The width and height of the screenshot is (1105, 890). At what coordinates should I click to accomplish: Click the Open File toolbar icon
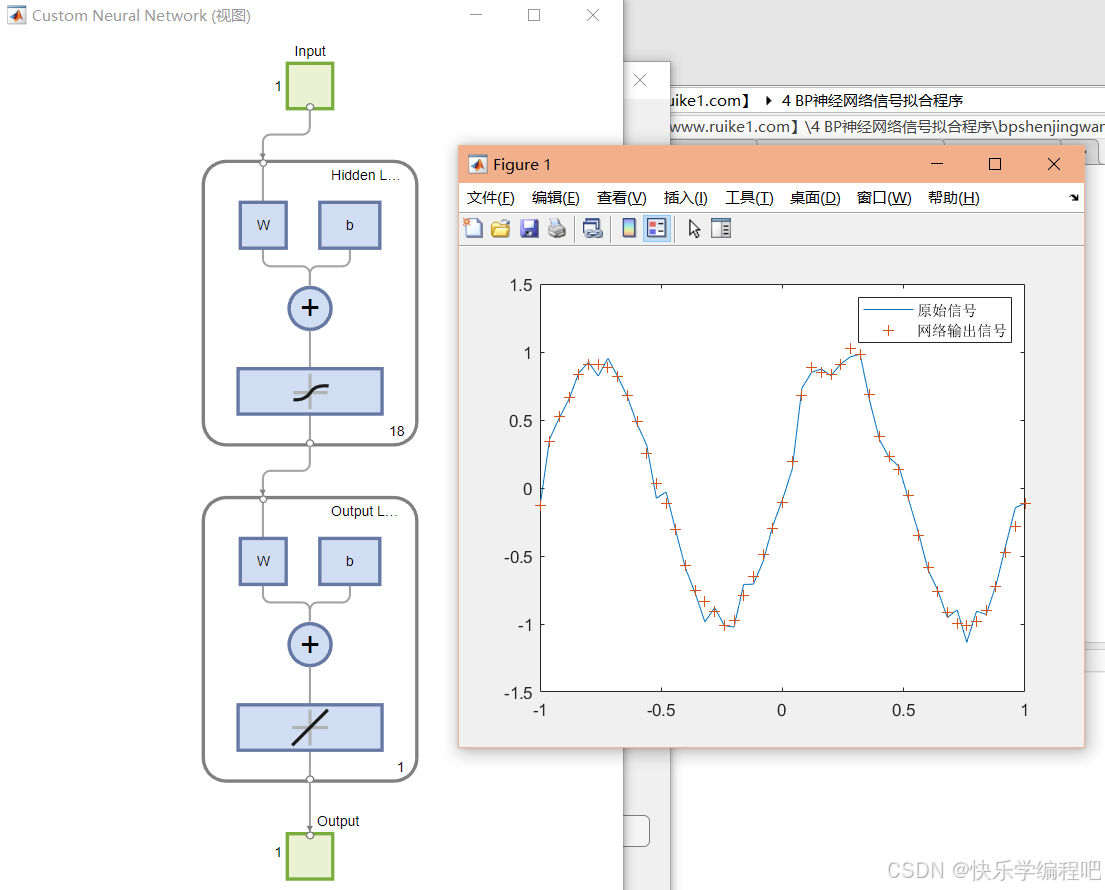500,228
